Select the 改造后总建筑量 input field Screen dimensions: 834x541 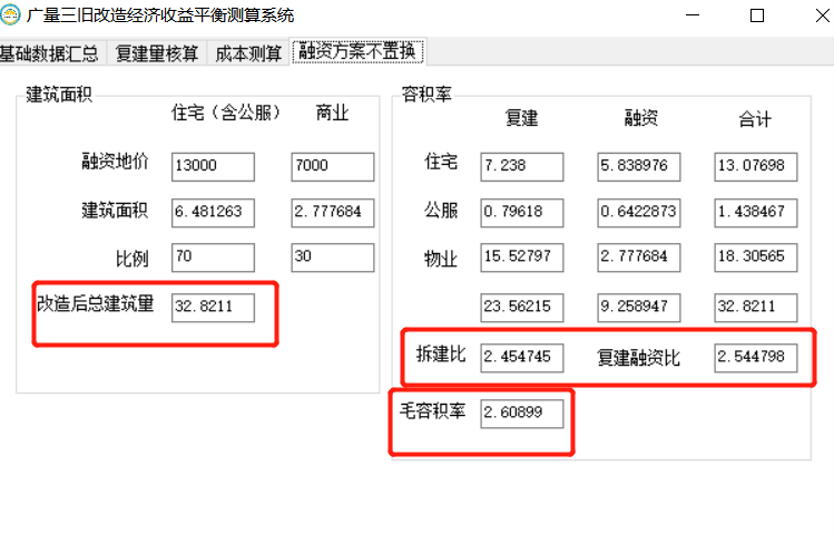click(212, 306)
